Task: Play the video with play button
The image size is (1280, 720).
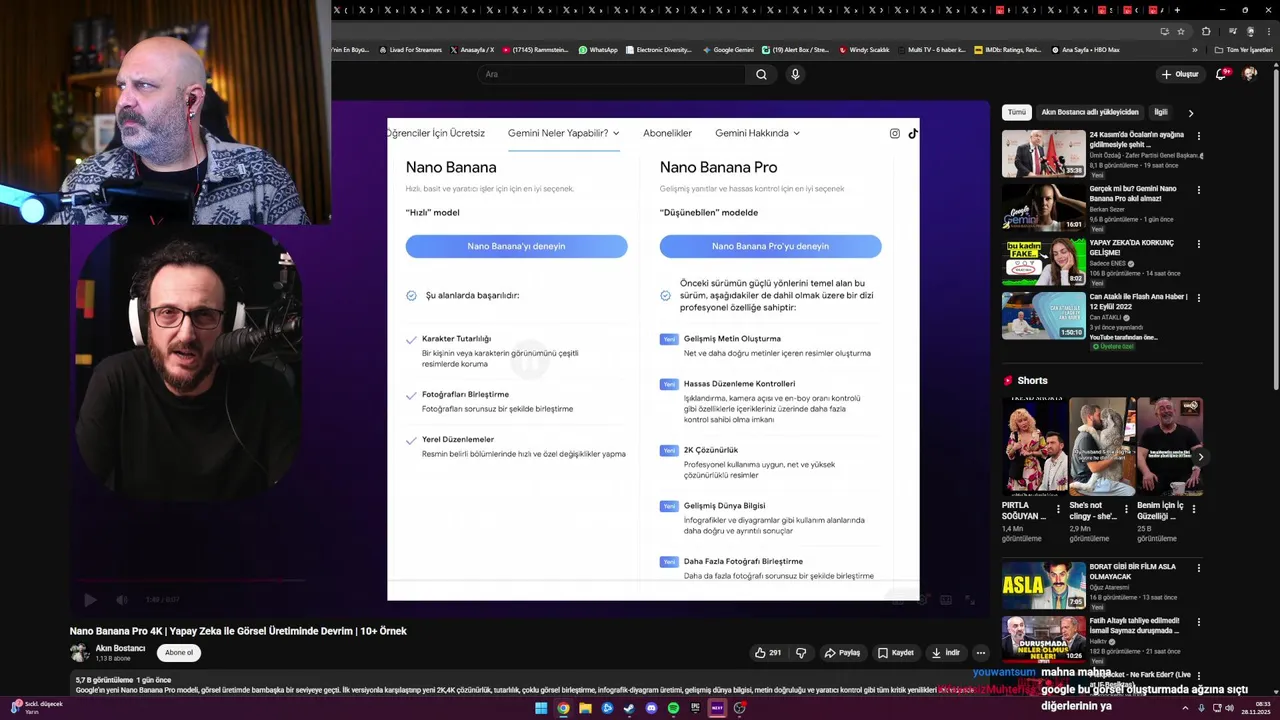Action: [90, 600]
